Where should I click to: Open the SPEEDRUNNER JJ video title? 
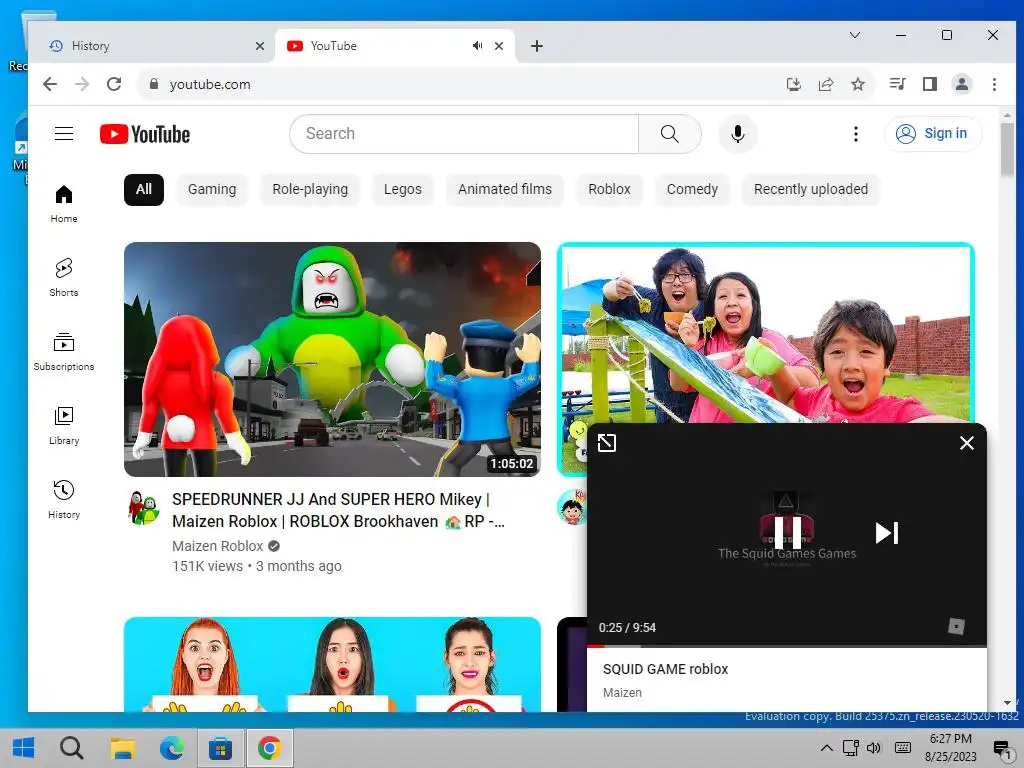click(338, 510)
